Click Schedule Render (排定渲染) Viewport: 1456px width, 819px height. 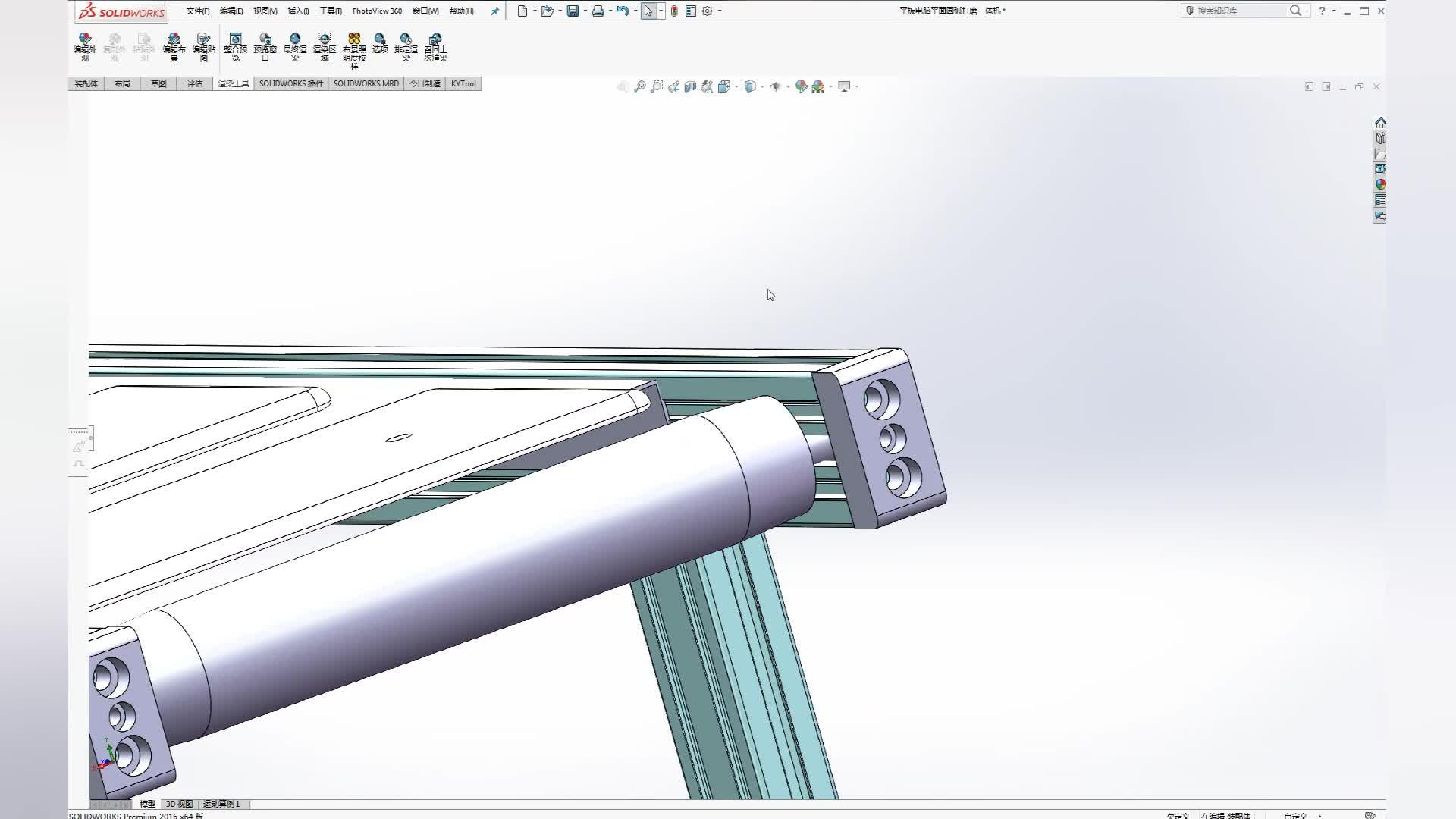coord(406,47)
